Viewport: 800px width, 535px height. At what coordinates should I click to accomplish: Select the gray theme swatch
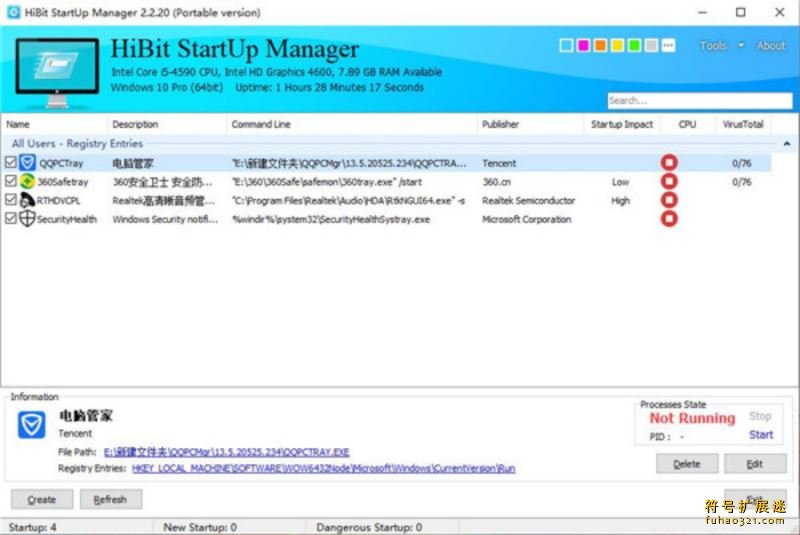652,46
